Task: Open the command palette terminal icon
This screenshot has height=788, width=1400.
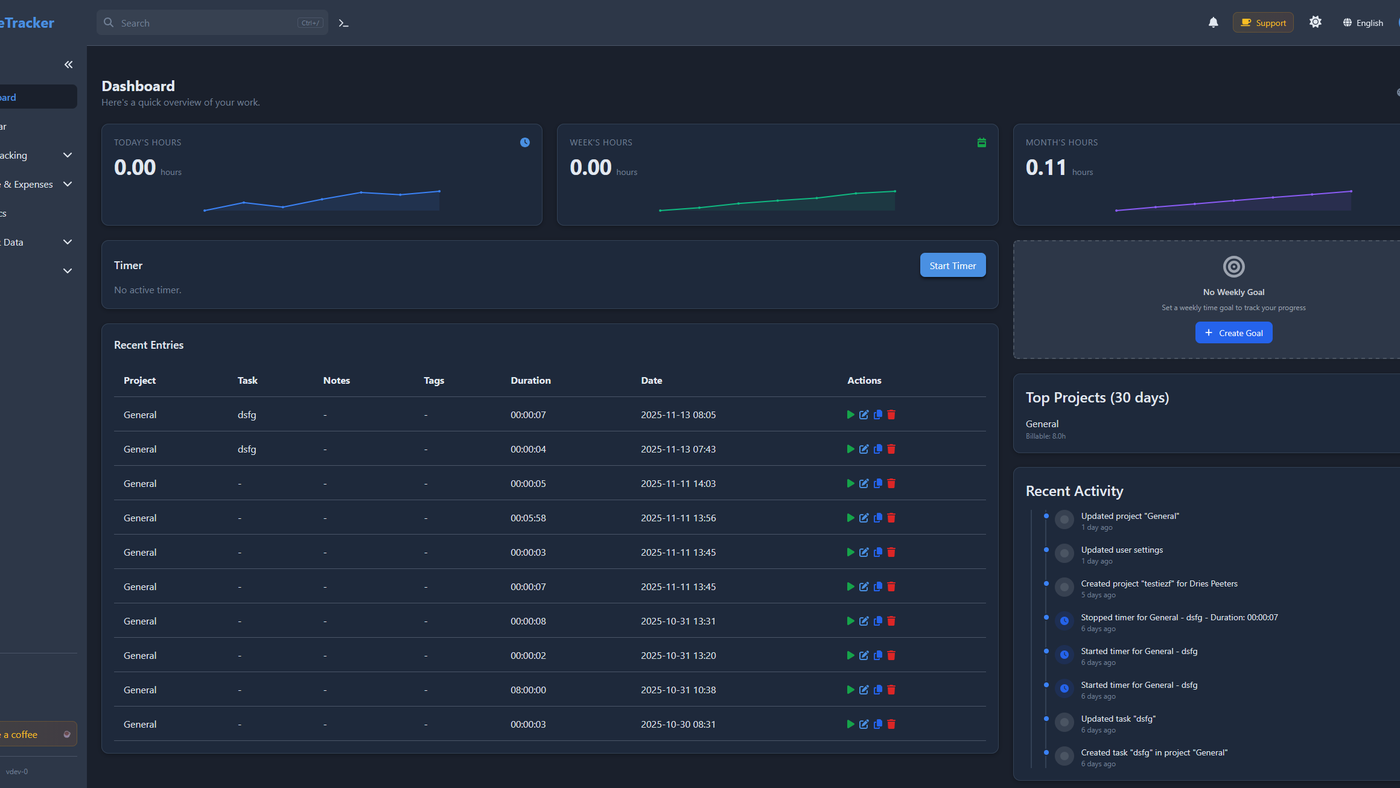Action: (x=344, y=23)
